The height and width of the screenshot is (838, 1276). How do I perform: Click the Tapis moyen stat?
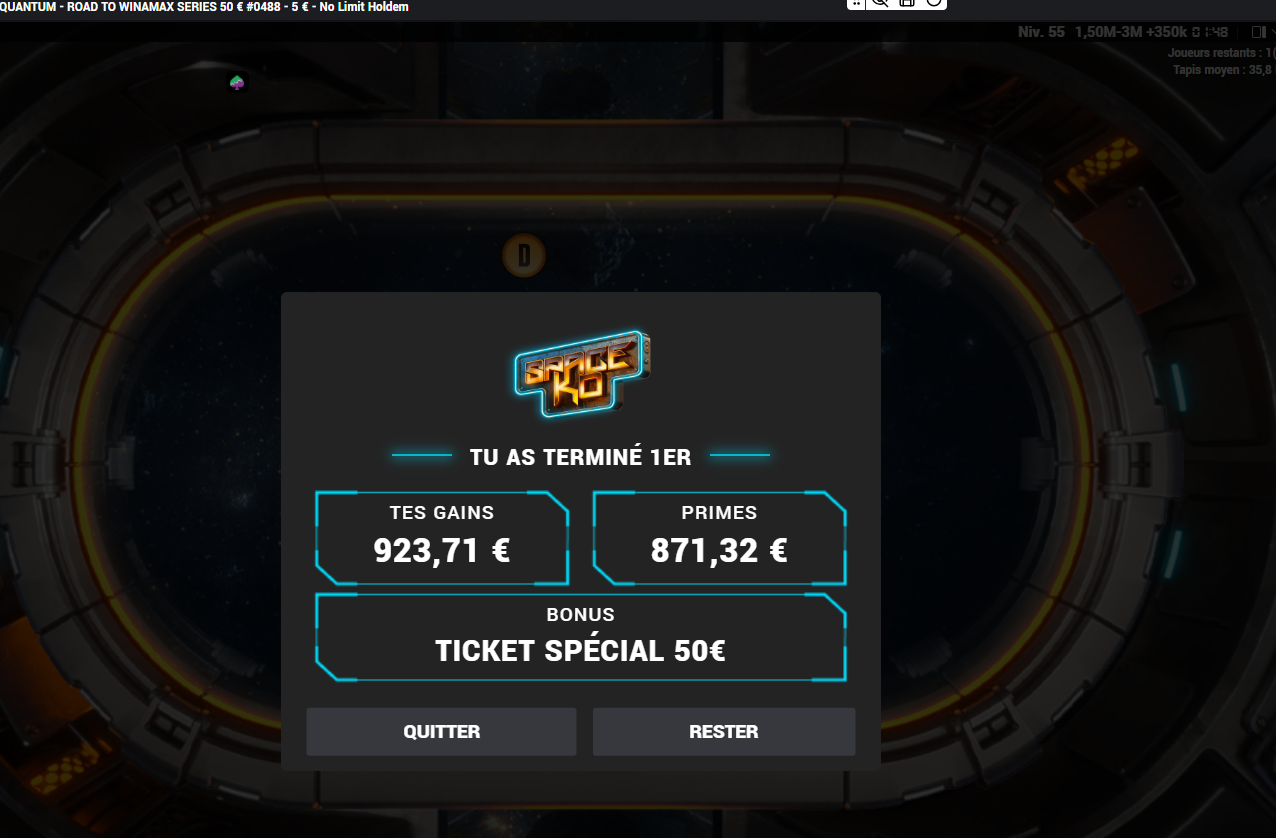coord(1224,70)
